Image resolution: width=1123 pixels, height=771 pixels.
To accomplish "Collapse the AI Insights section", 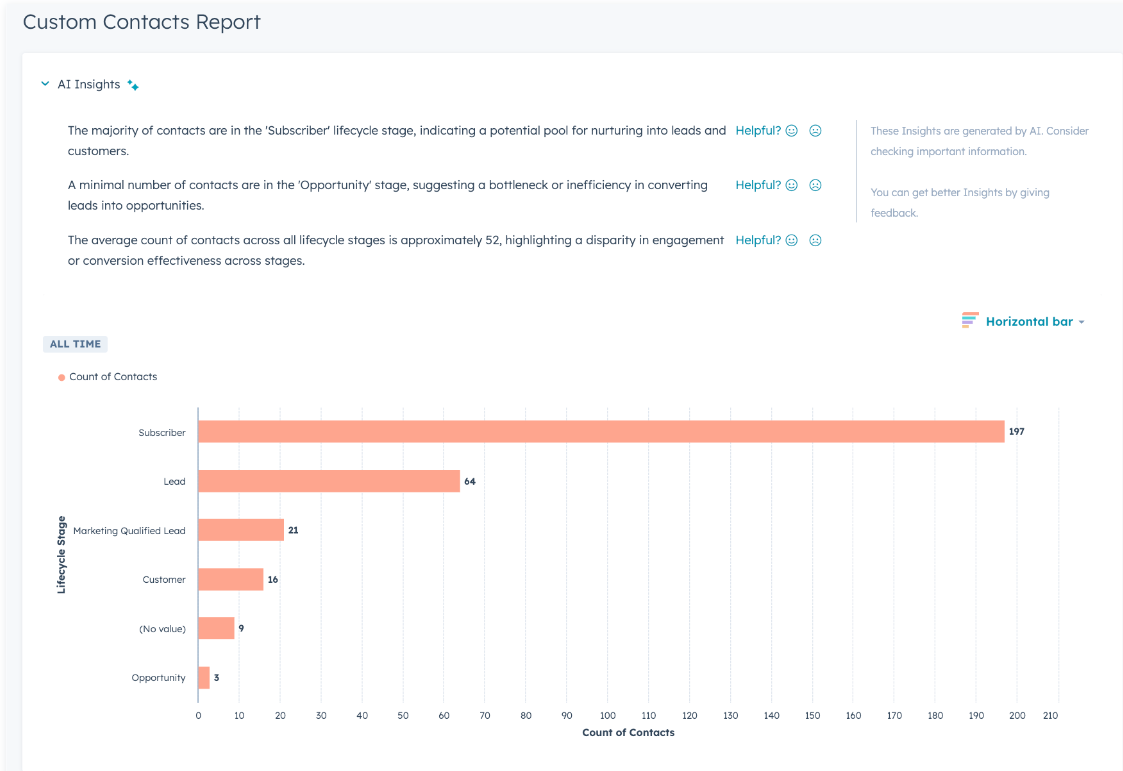I will point(44,84).
